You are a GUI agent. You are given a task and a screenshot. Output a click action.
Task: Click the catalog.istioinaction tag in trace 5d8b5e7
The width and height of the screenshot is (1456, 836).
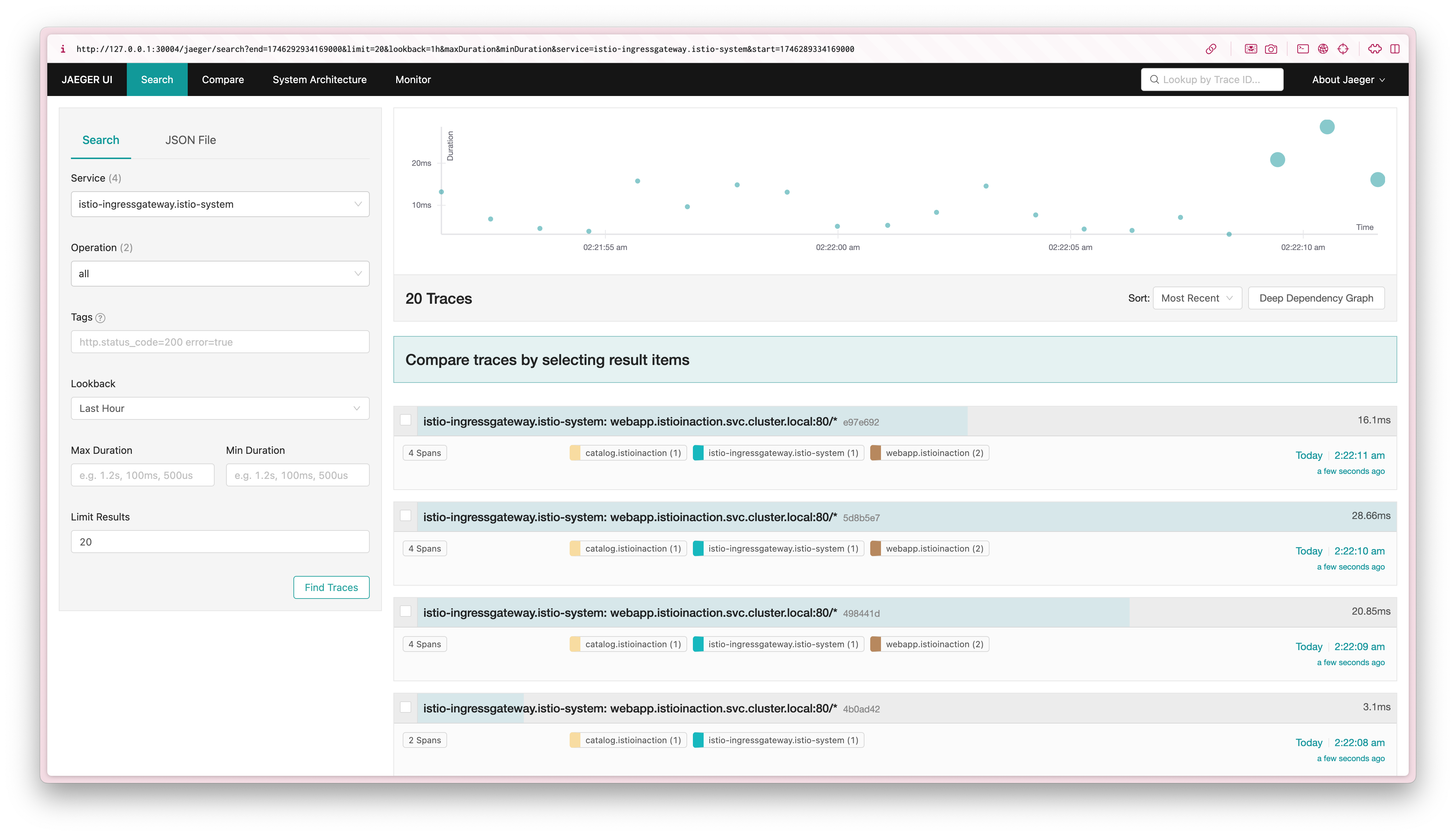[628, 548]
